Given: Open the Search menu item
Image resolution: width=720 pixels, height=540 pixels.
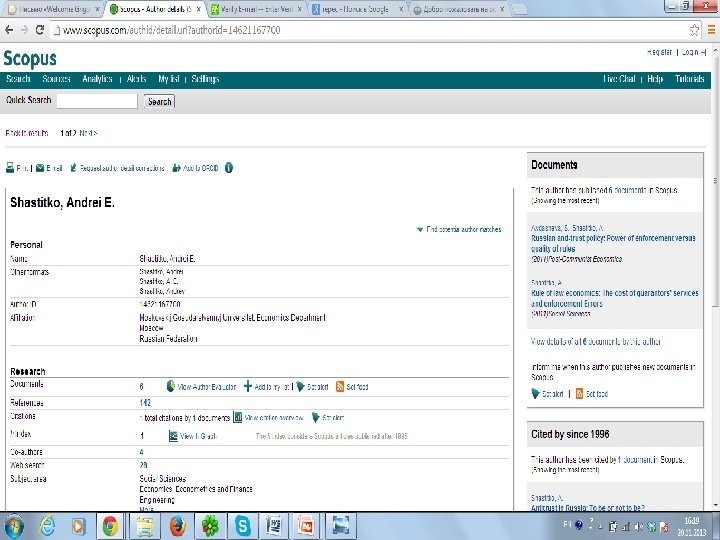Looking at the screenshot, I should coord(18,79).
